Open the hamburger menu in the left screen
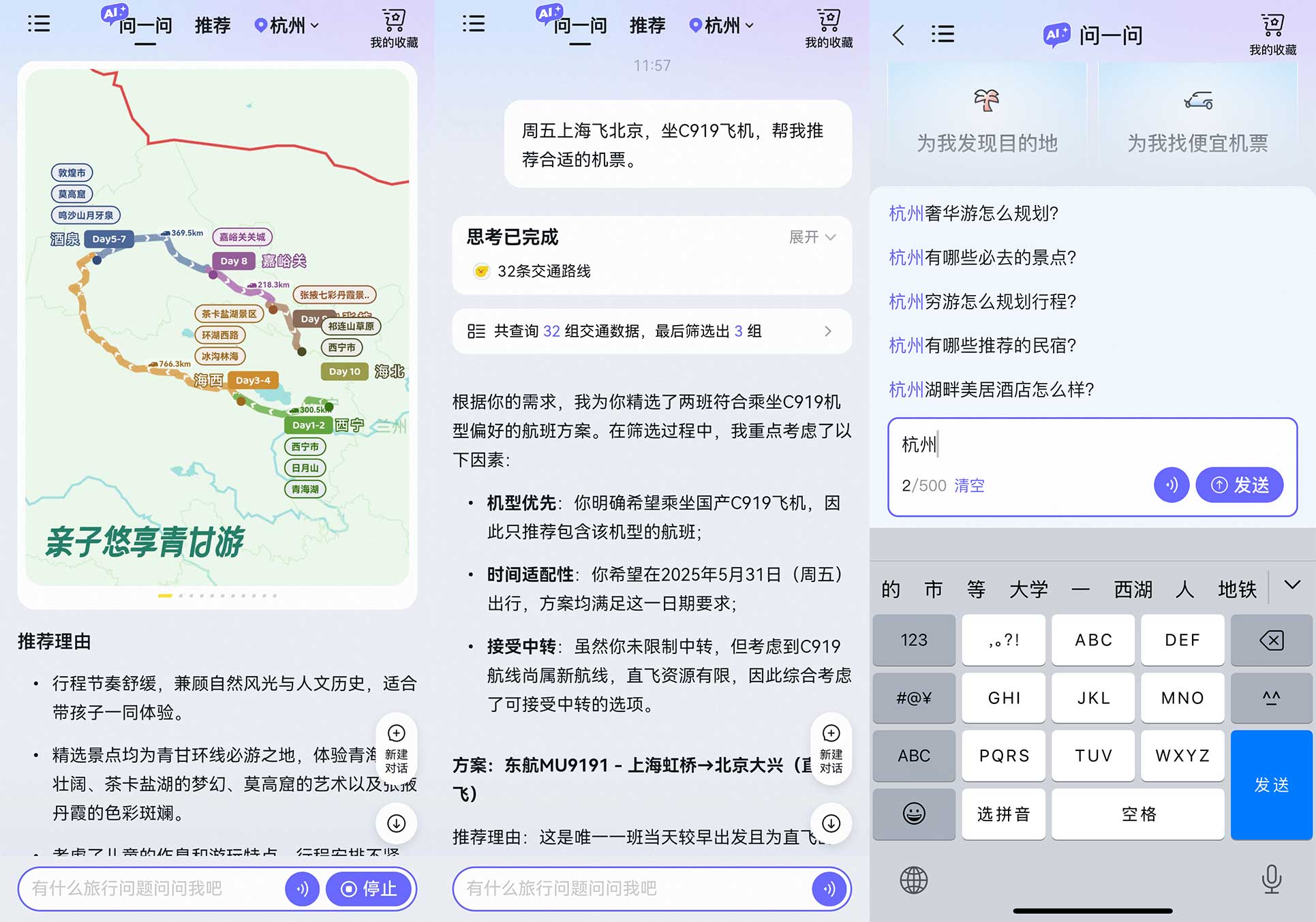This screenshot has width=1316, height=922. (39, 24)
